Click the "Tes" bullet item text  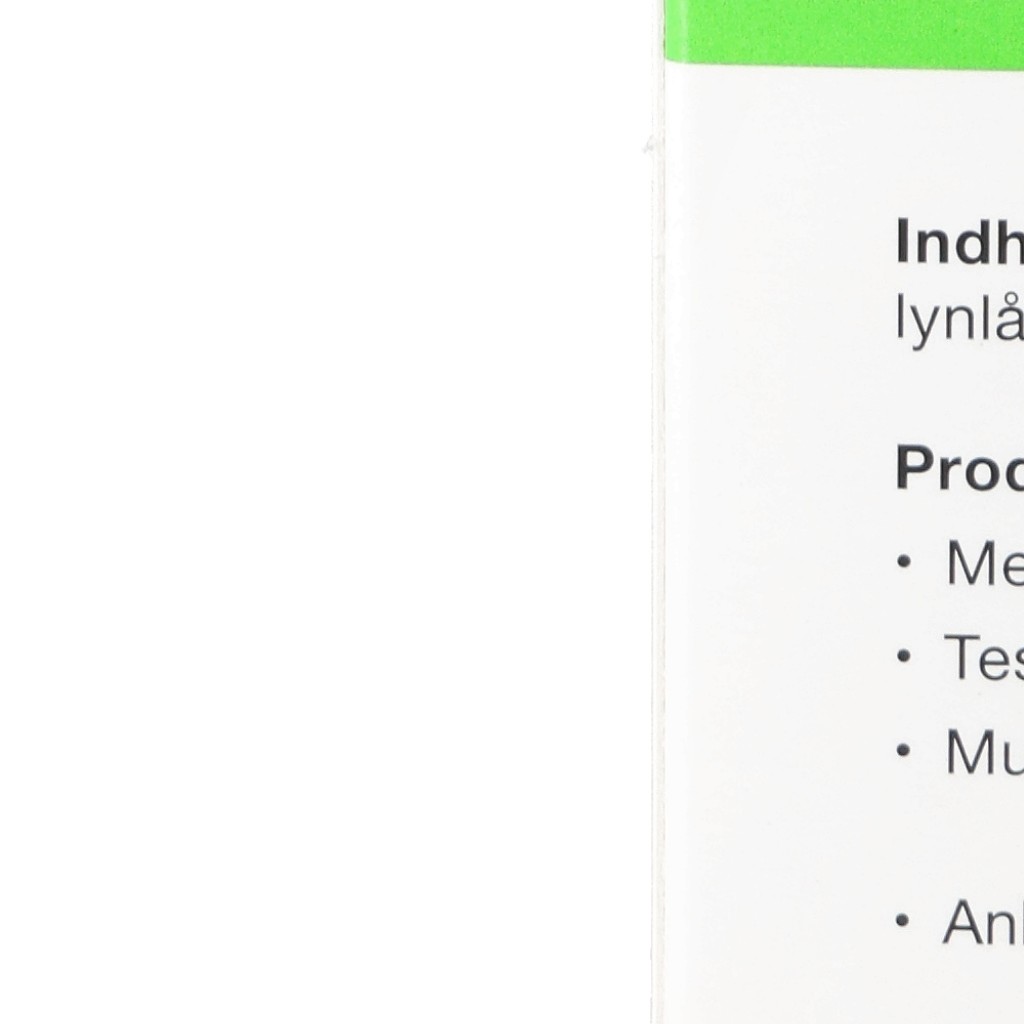click(x=982, y=658)
